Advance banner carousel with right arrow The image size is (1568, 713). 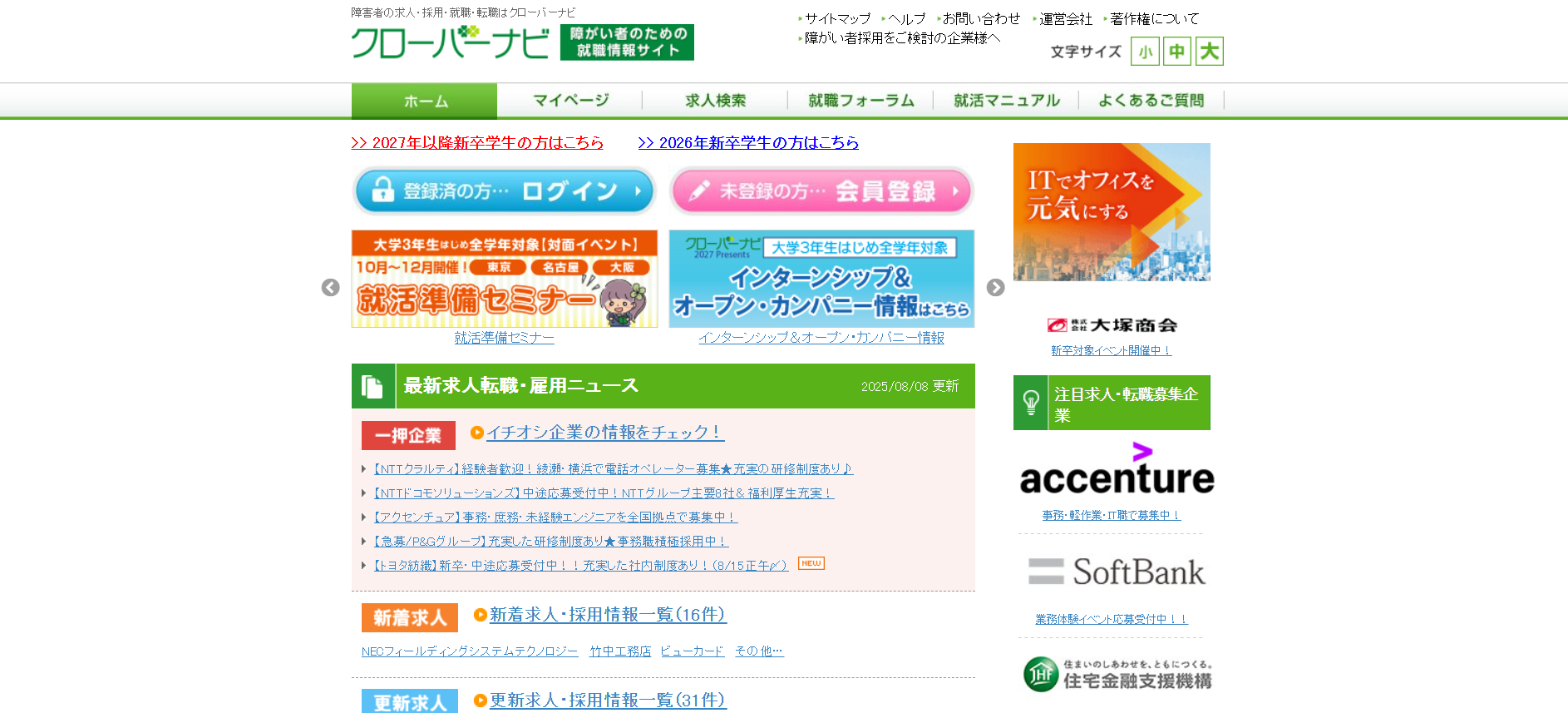995,287
